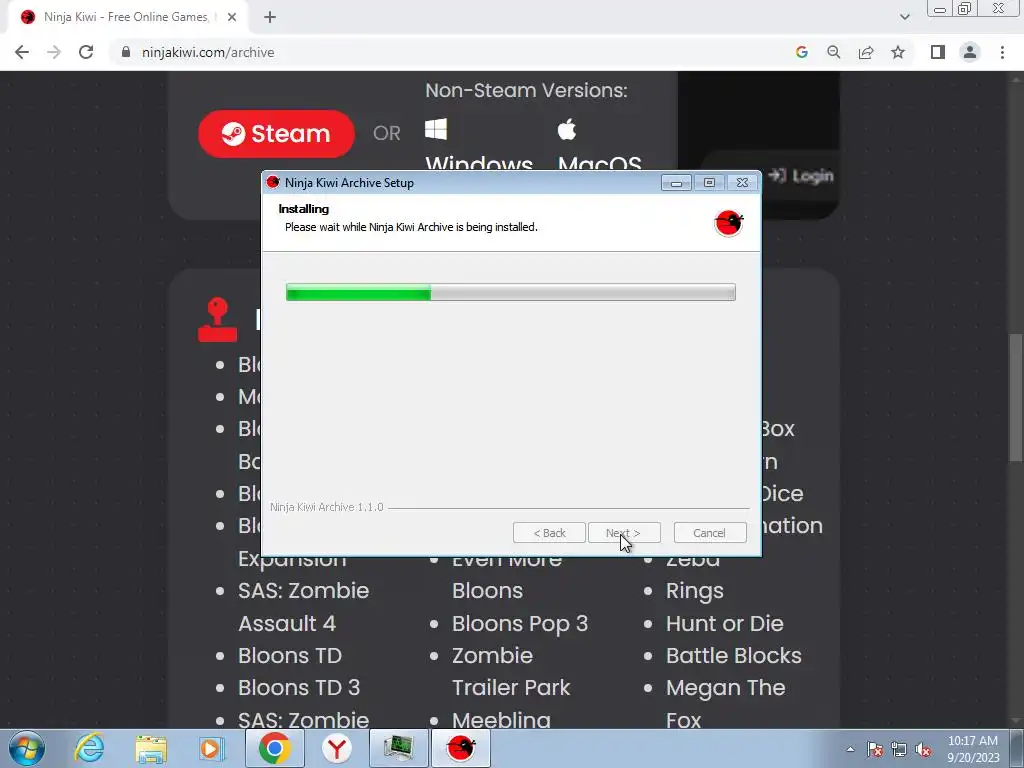
Task: Click the Ninja Kiwi logo in setup header
Action: pyautogui.click(x=728, y=223)
